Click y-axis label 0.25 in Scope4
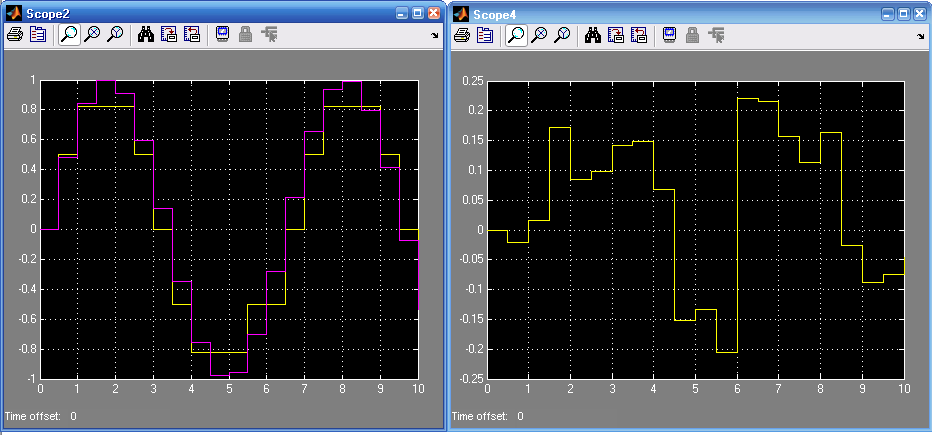 [x=474, y=81]
